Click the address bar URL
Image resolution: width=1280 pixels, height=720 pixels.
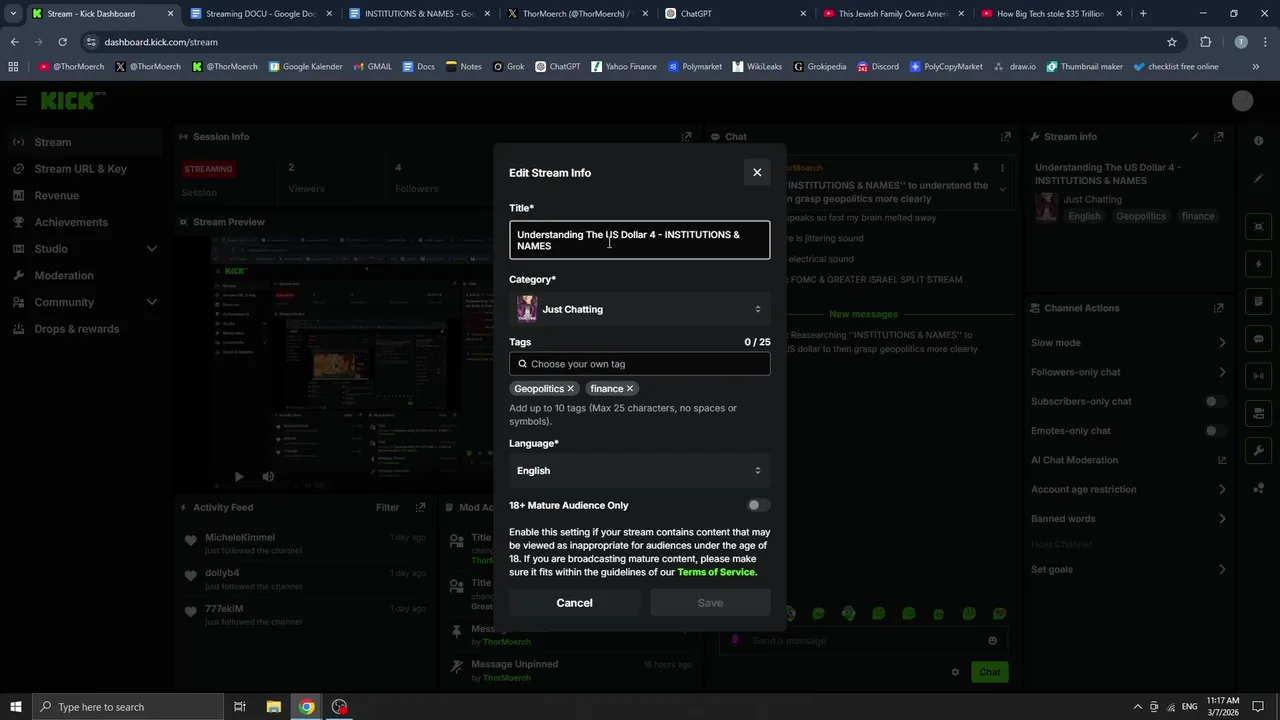(x=161, y=42)
